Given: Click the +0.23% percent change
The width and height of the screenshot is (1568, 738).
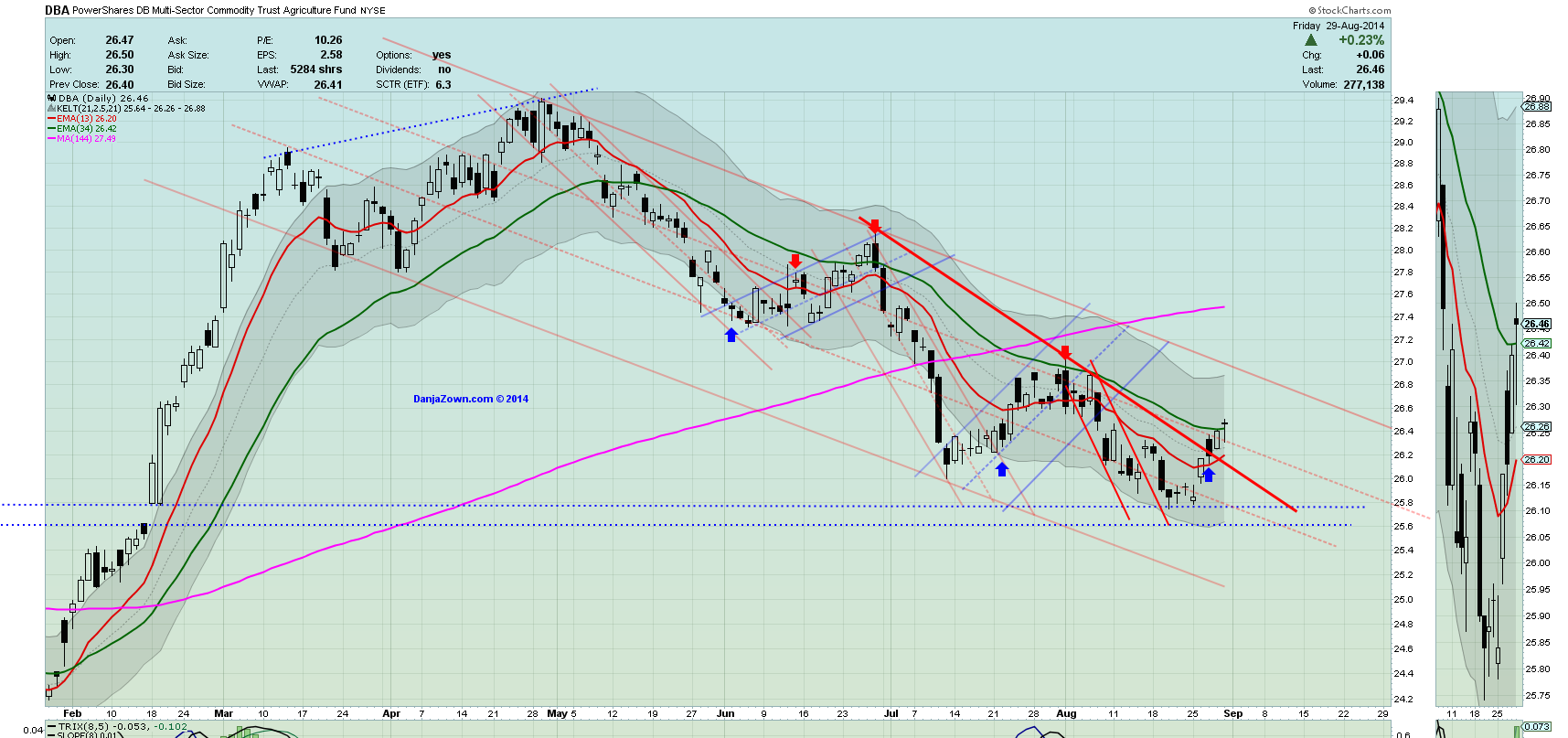Looking at the screenshot, I should click(1361, 40).
